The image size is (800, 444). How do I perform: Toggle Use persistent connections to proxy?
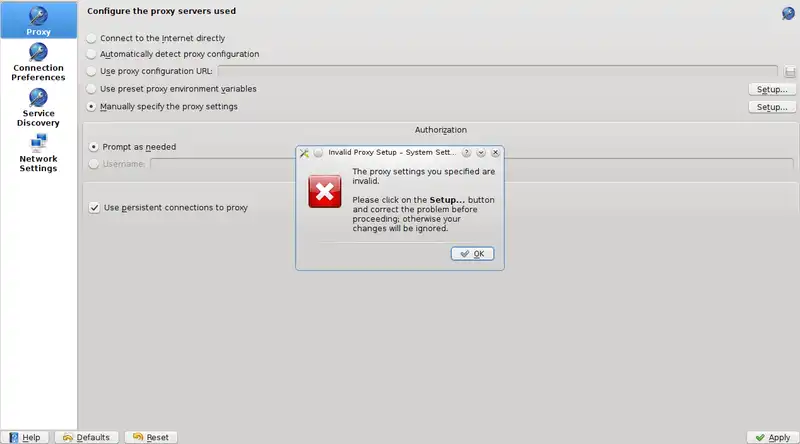pos(168,208)
